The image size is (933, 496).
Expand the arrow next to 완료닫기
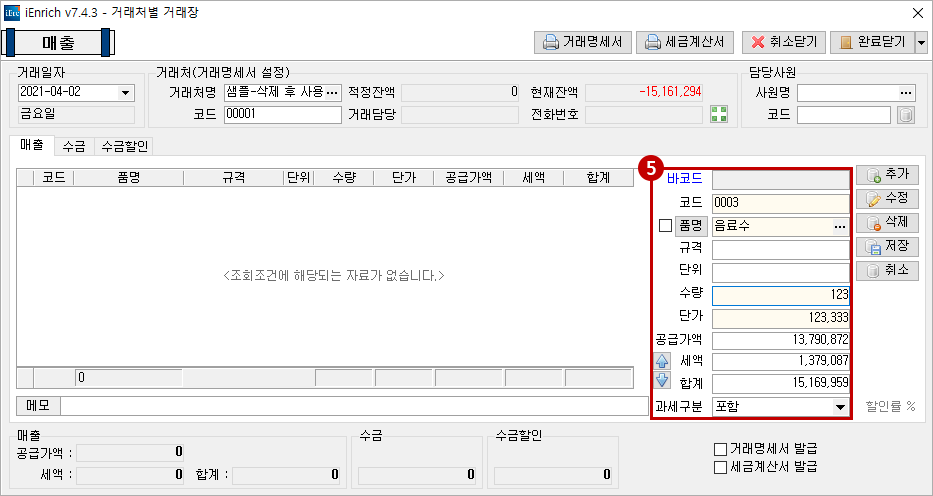point(921,42)
